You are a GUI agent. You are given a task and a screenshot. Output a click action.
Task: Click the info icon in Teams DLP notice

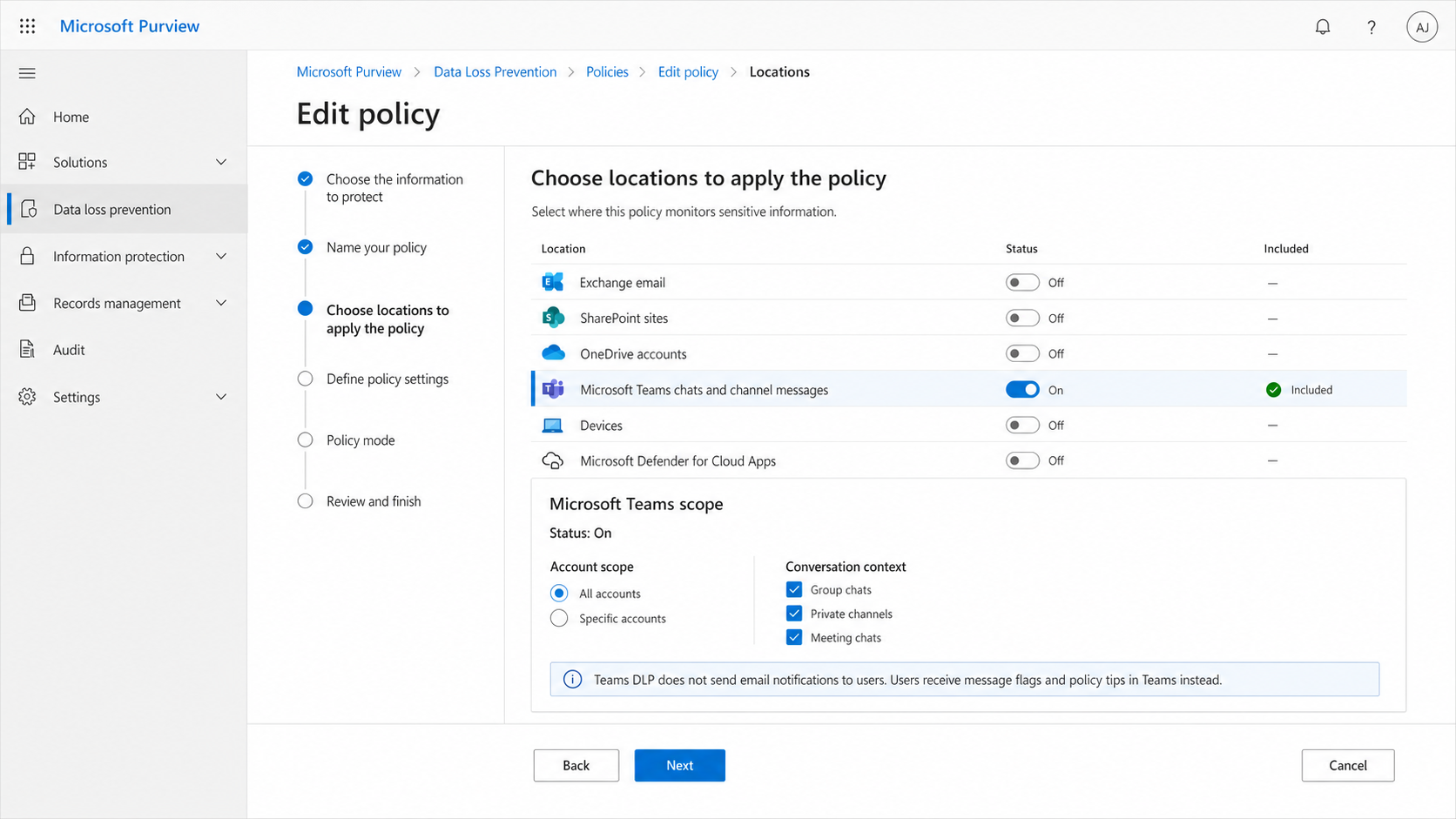pos(572,680)
